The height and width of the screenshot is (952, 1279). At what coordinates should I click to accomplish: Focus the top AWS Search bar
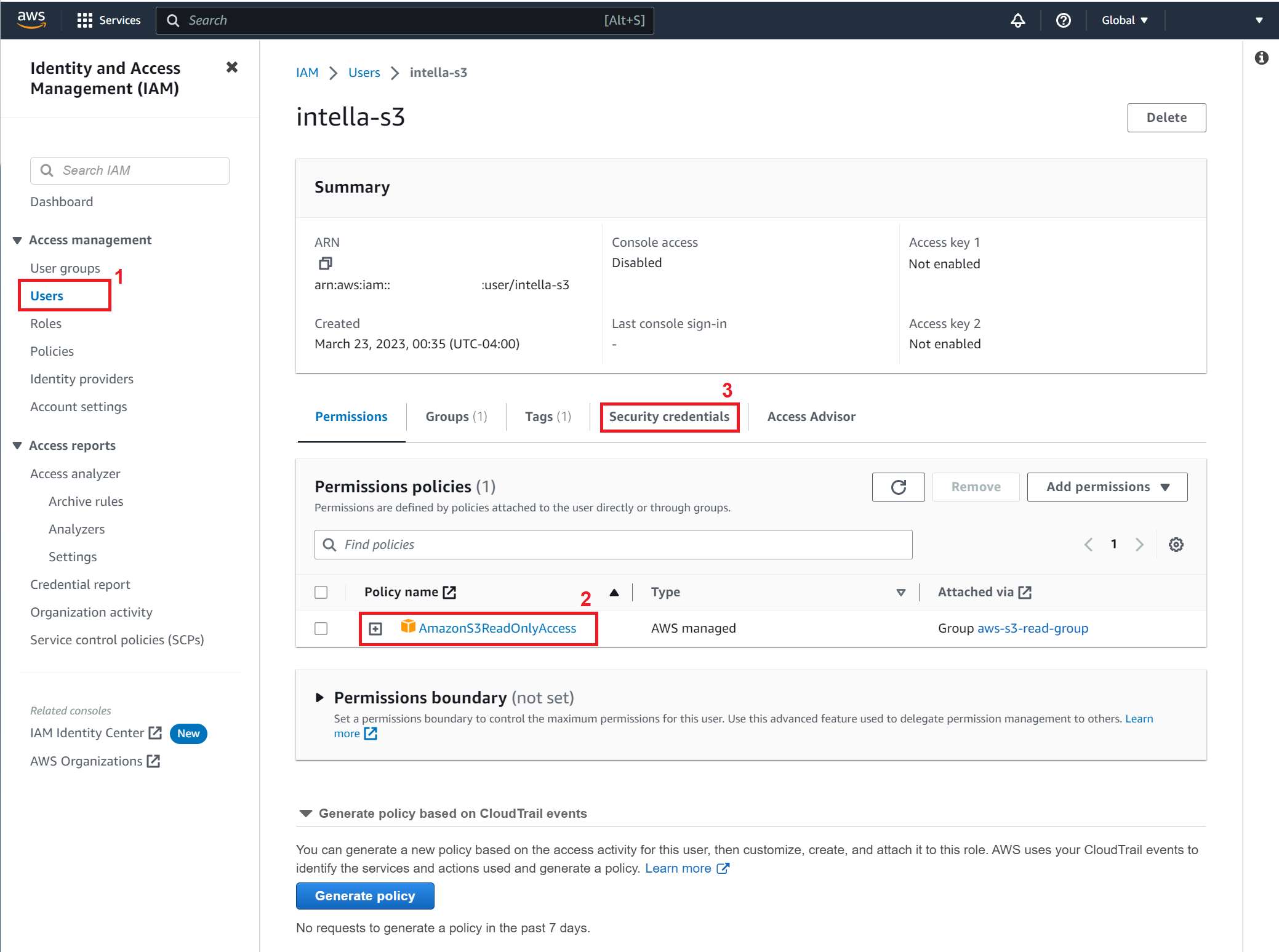pos(404,20)
